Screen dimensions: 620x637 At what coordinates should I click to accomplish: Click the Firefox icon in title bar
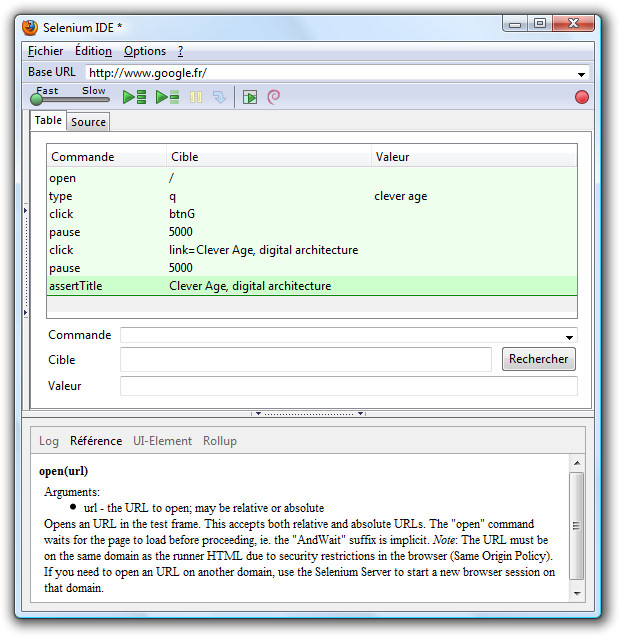pyautogui.click(x=30, y=28)
